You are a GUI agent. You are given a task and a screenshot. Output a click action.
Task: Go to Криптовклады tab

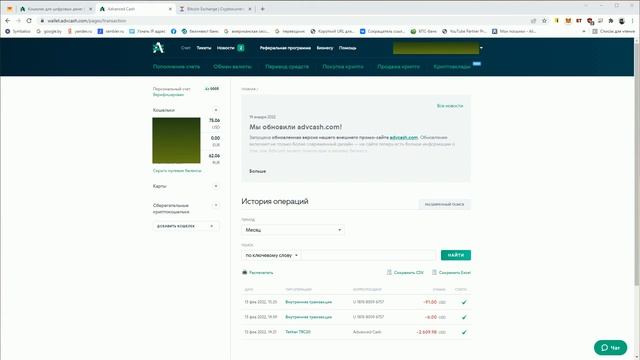click(x=452, y=67)
